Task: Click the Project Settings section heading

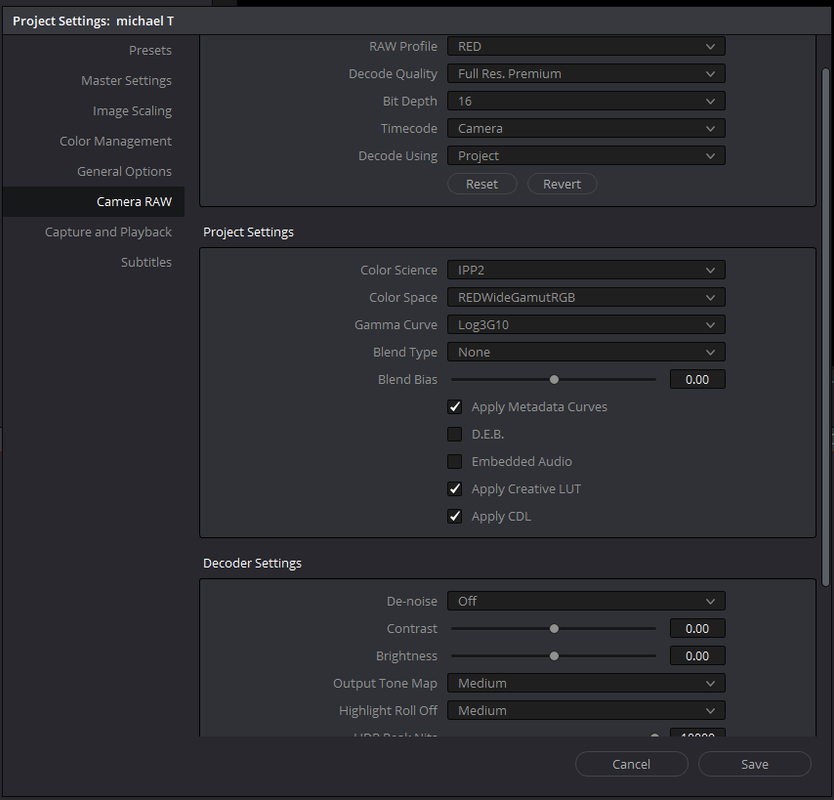Action: point(248,232)
